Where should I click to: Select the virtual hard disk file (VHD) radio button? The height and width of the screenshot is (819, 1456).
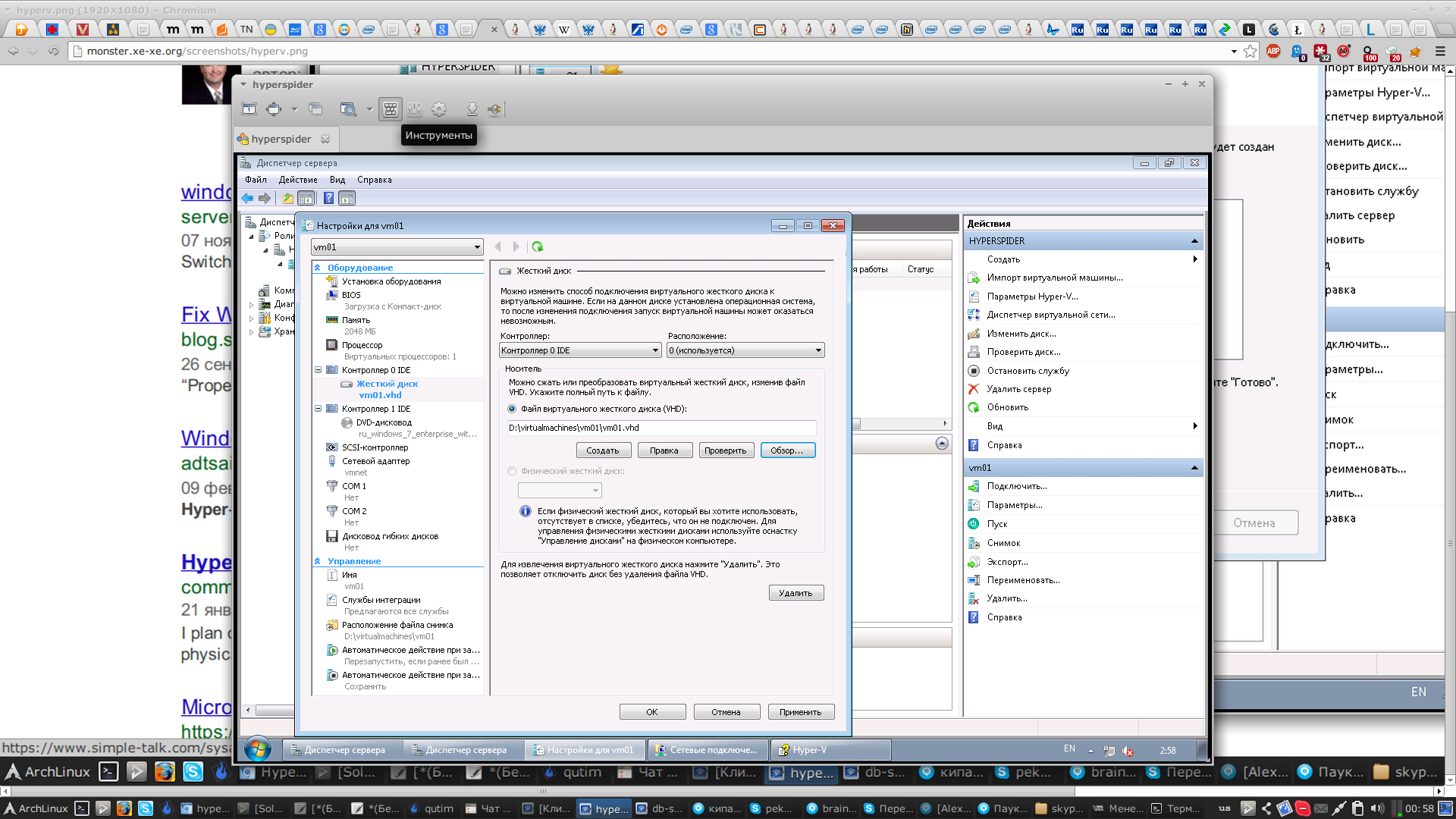click(512, 409)
